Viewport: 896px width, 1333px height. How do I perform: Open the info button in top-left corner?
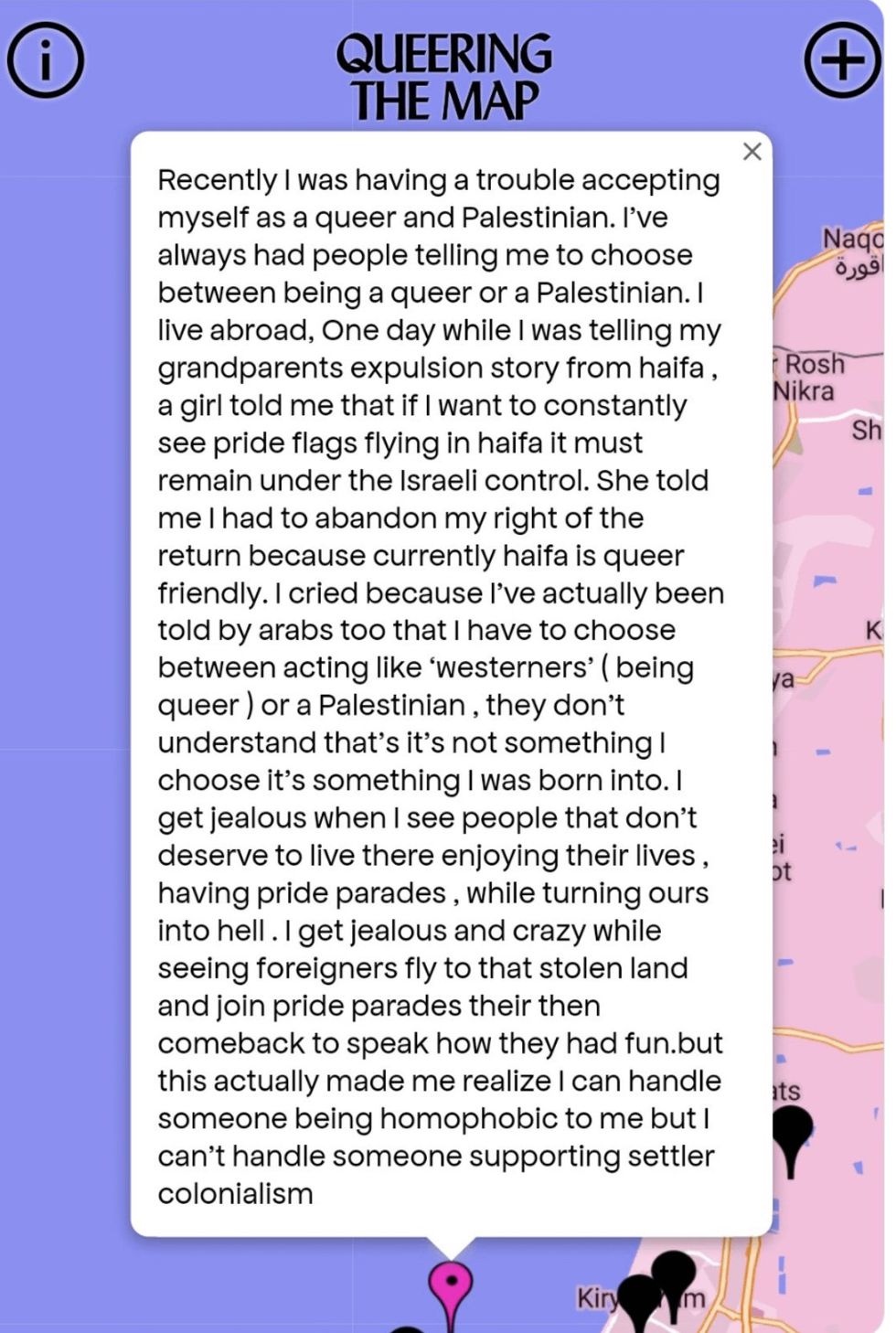pos(45,60)
